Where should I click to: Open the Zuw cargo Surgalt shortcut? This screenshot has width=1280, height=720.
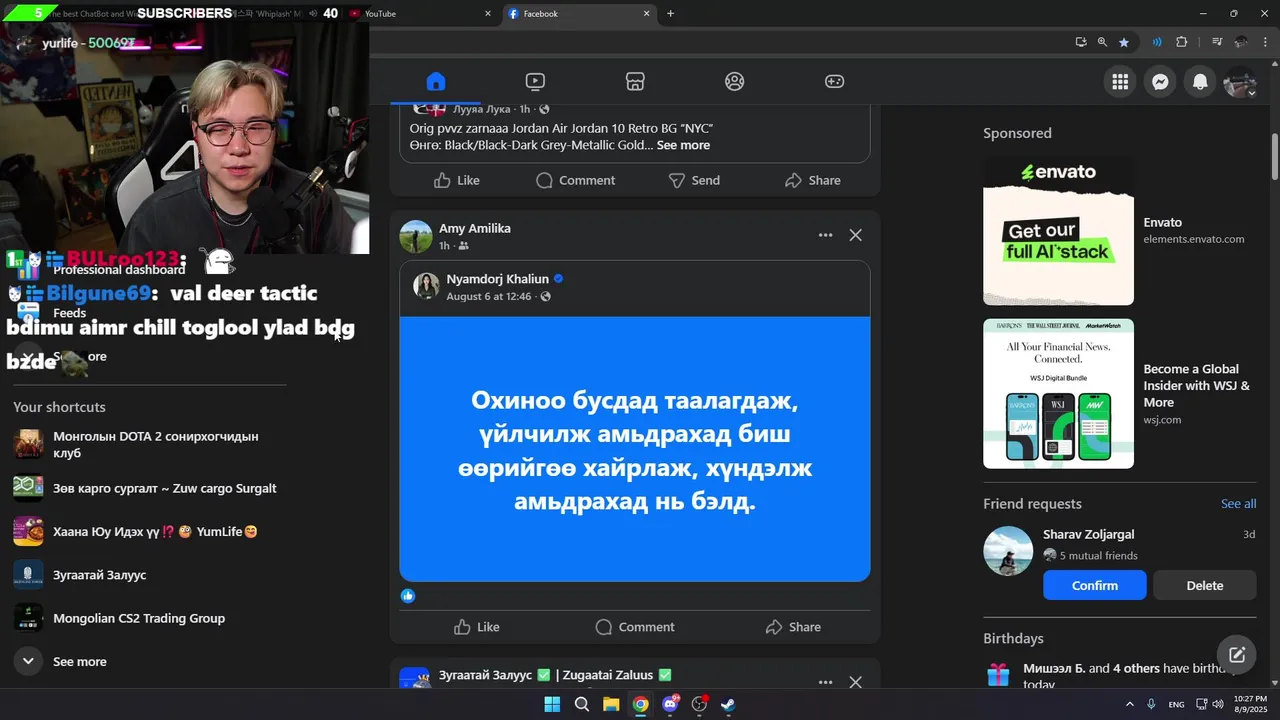pyautogui.click(x=150, y=488)
